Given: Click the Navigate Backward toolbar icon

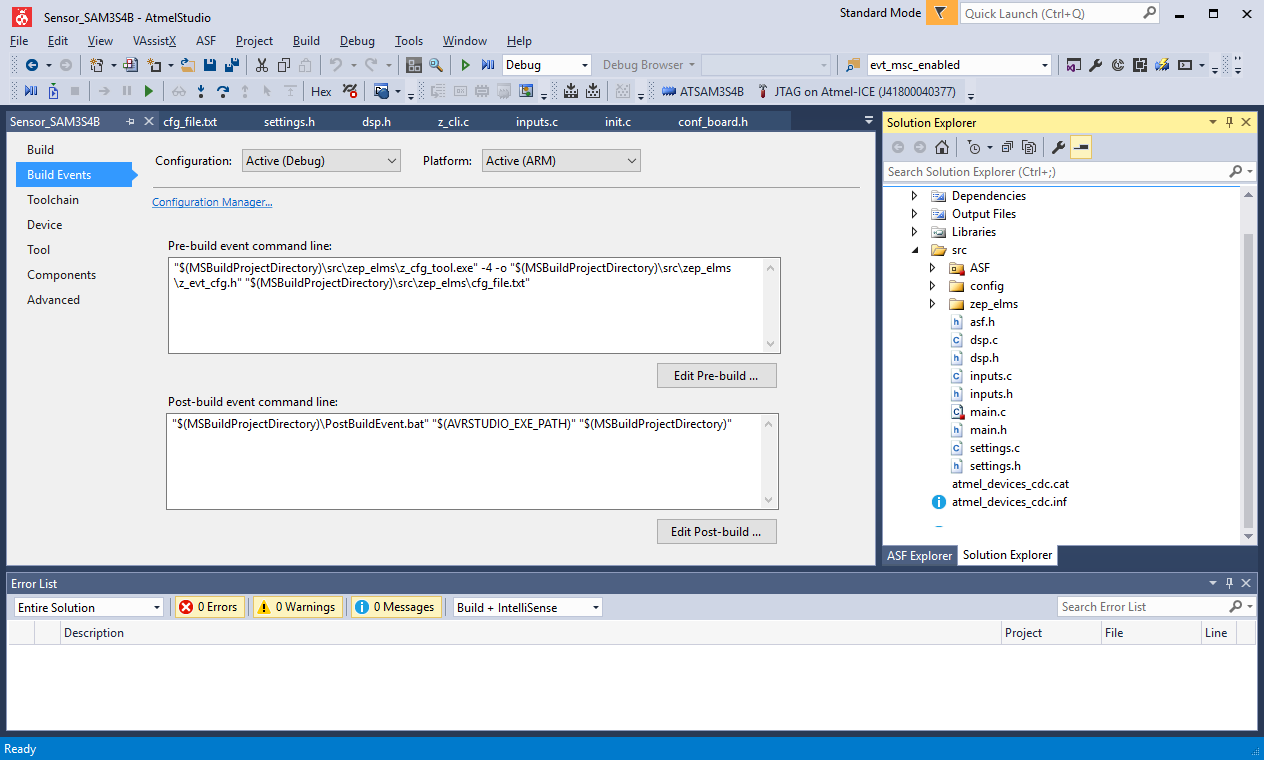Looking at the screenshot, I should click(x=31, y=65).
